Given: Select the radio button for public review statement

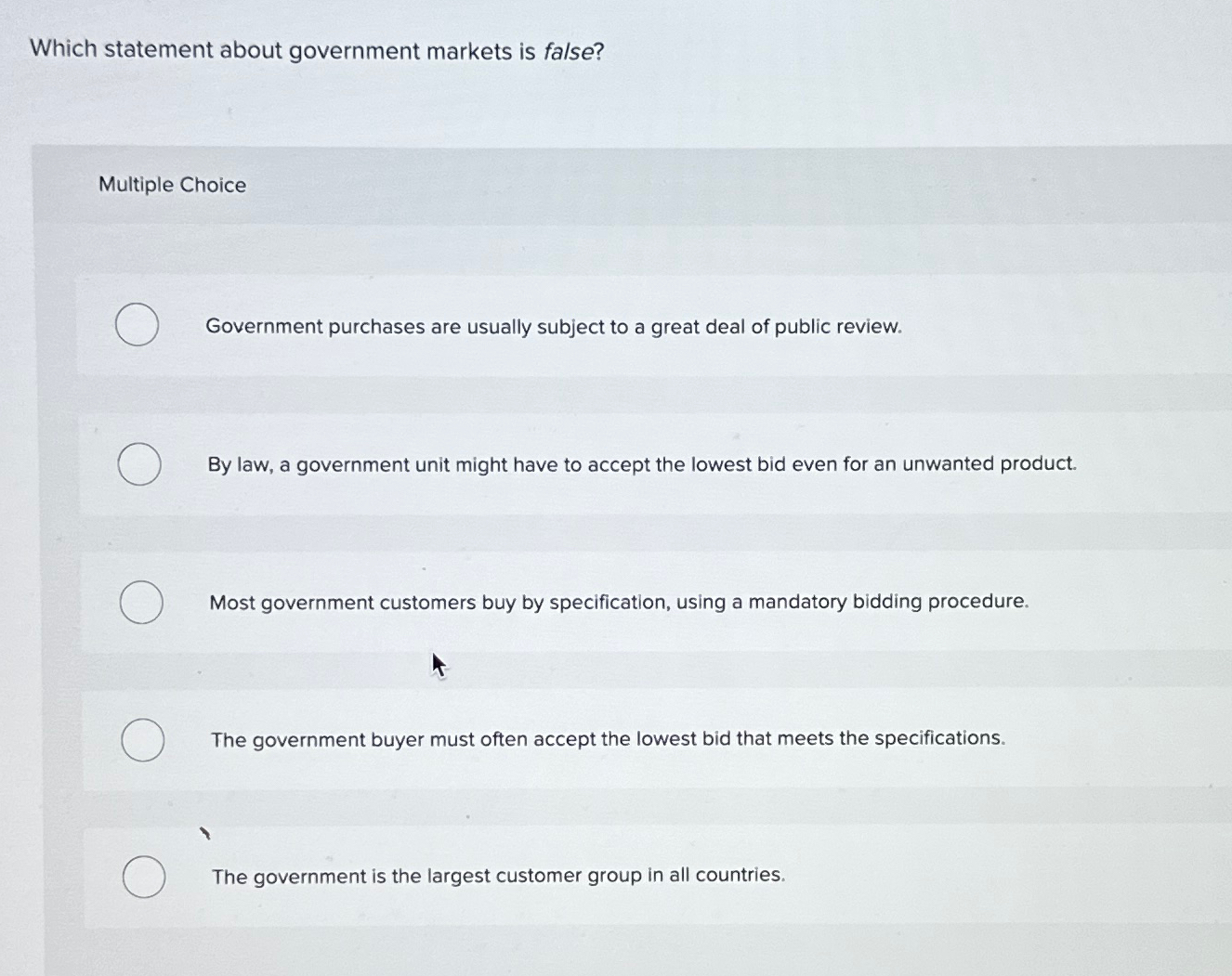Looking at the screenshot, I should 137,325.
